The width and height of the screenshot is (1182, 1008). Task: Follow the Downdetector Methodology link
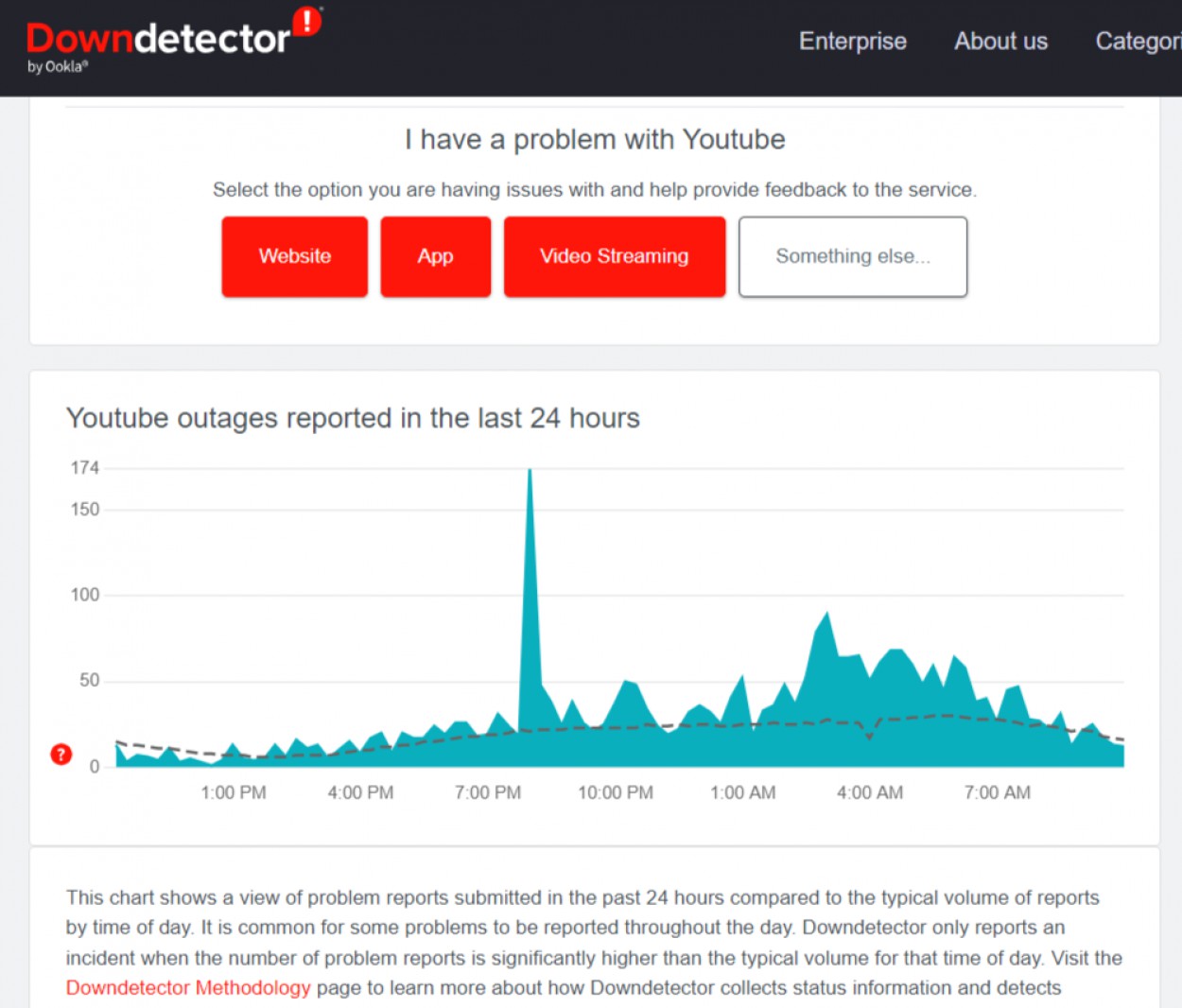pyautogui.click(x=188, y=988)
